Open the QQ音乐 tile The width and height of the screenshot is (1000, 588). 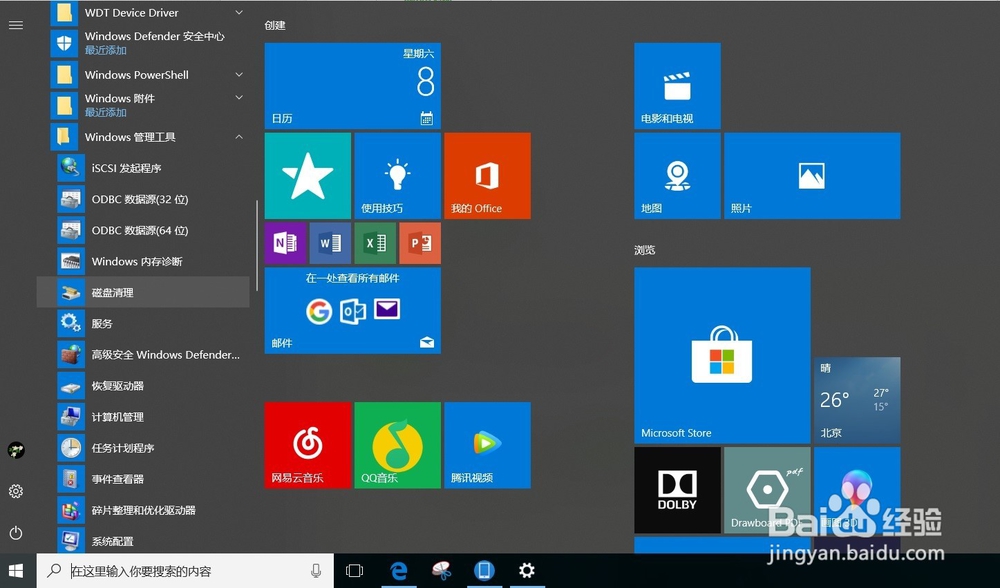397,445
